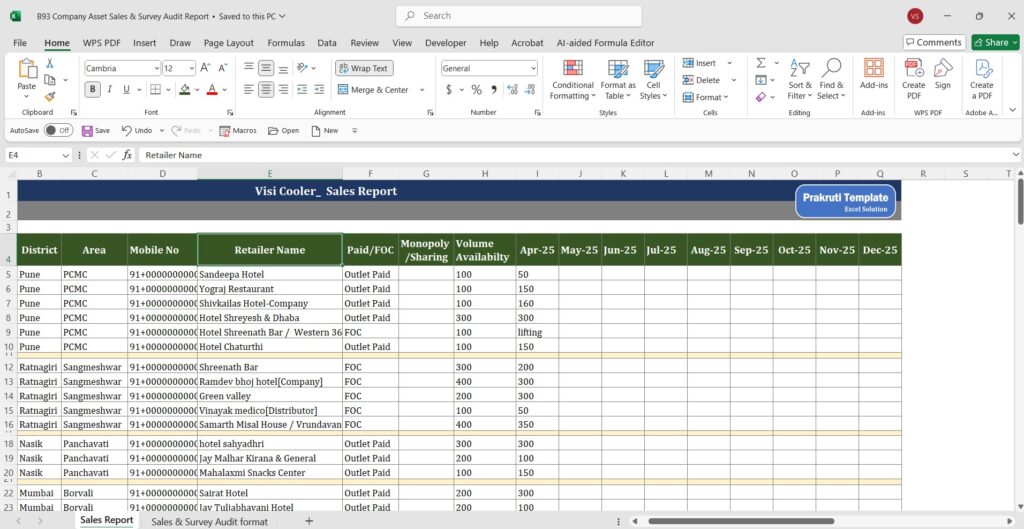The image size is (1024, 529).
Task: Click the red font color swatch
Action: (x=210, y=90)
